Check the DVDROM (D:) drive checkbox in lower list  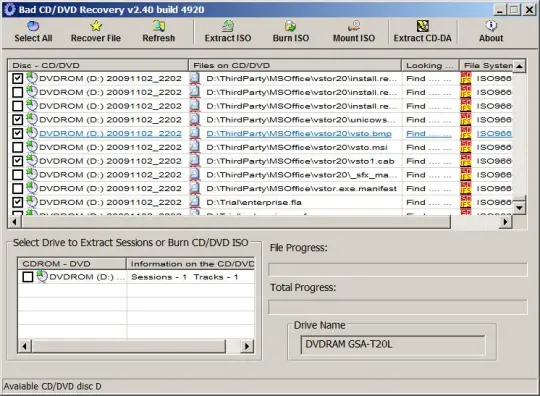pos(28,277)
